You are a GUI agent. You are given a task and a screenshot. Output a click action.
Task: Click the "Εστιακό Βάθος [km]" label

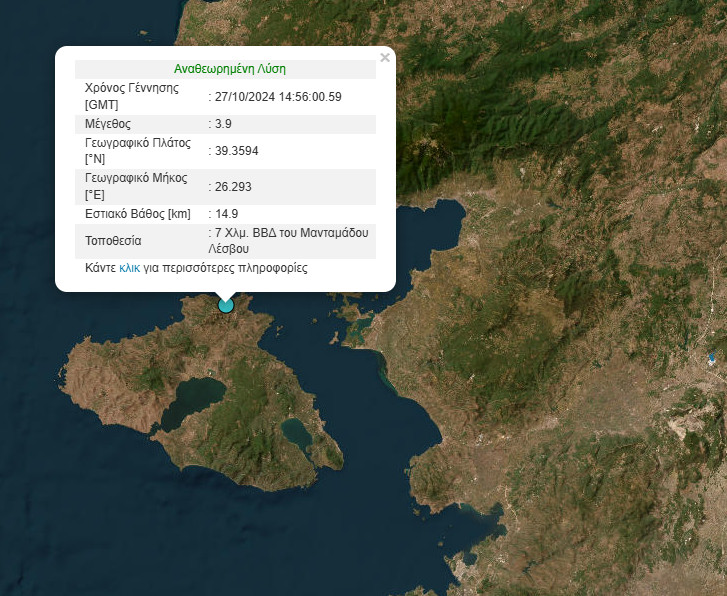point(138,214)
